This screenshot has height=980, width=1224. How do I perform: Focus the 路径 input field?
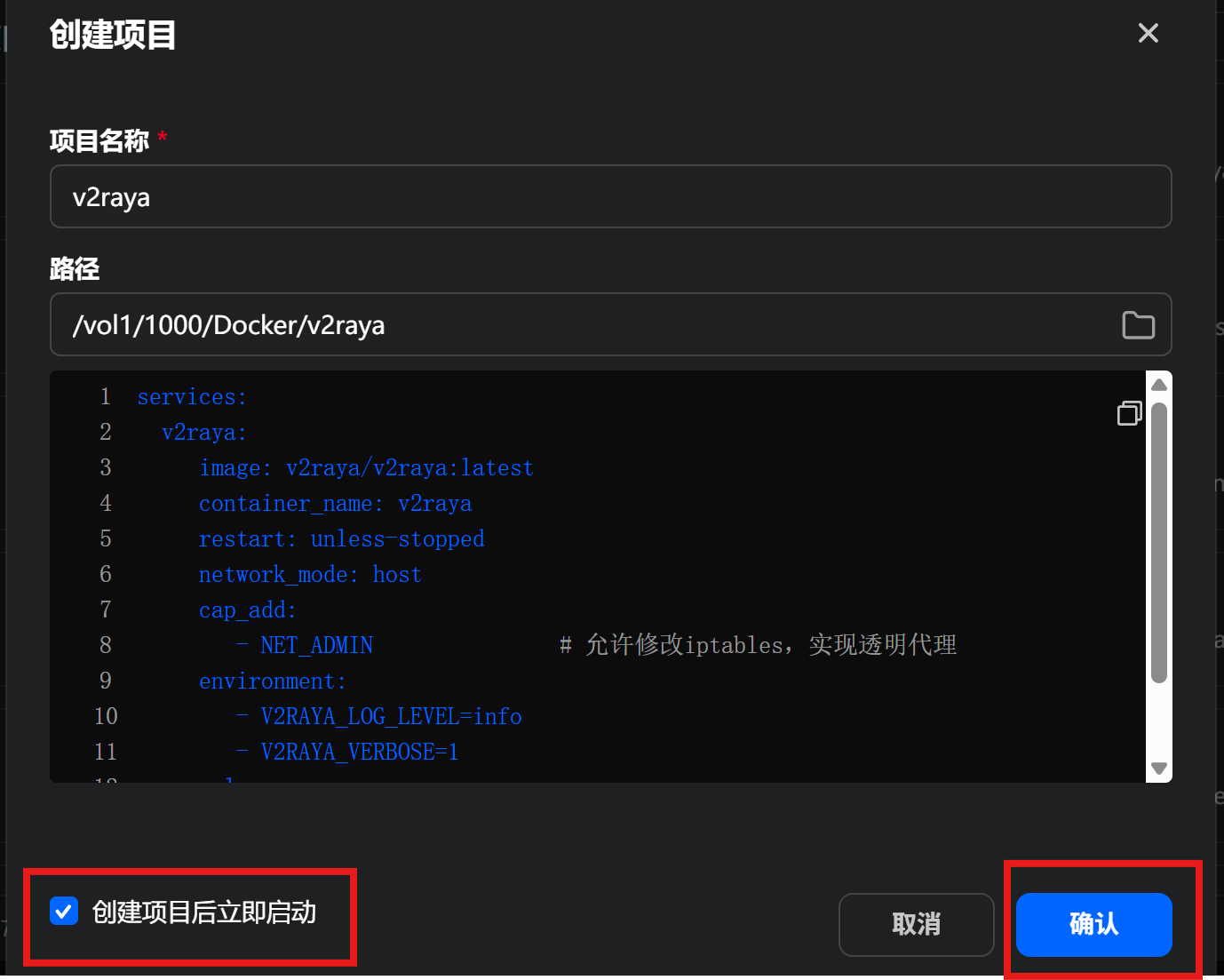click(610, 324)
